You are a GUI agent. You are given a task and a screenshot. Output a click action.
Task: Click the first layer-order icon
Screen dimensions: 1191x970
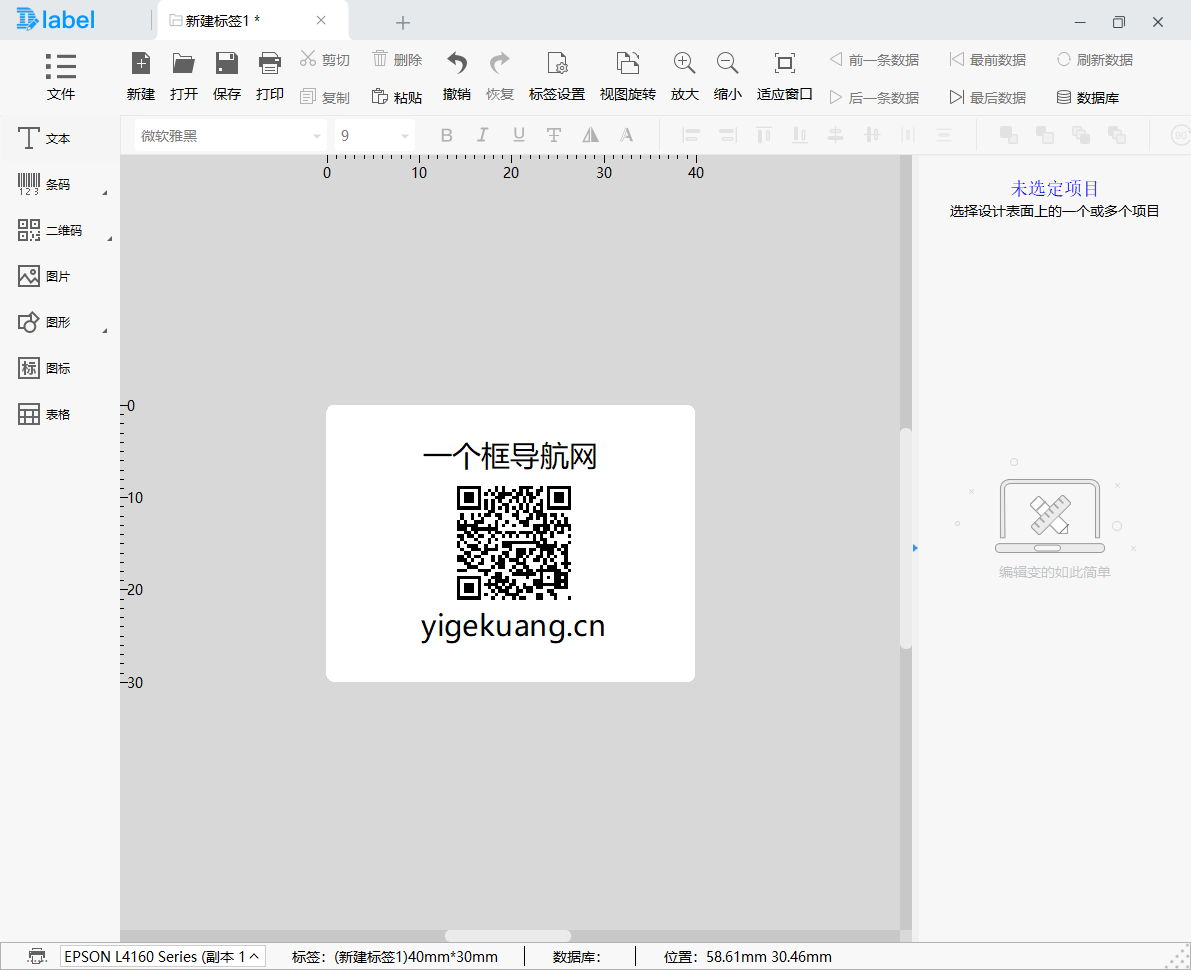point(1009,135)
